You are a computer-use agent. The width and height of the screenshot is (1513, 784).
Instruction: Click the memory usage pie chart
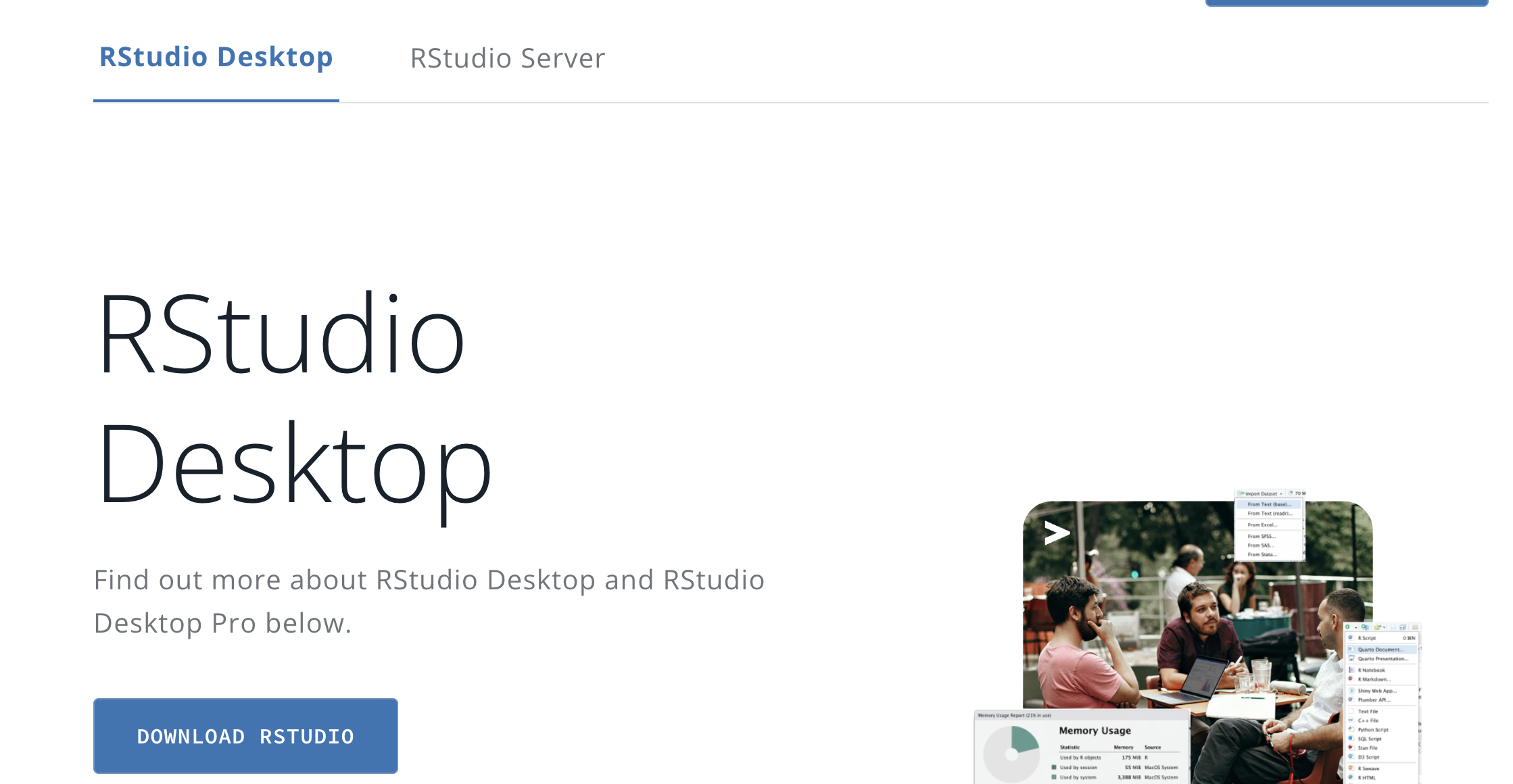[1011, 754]
